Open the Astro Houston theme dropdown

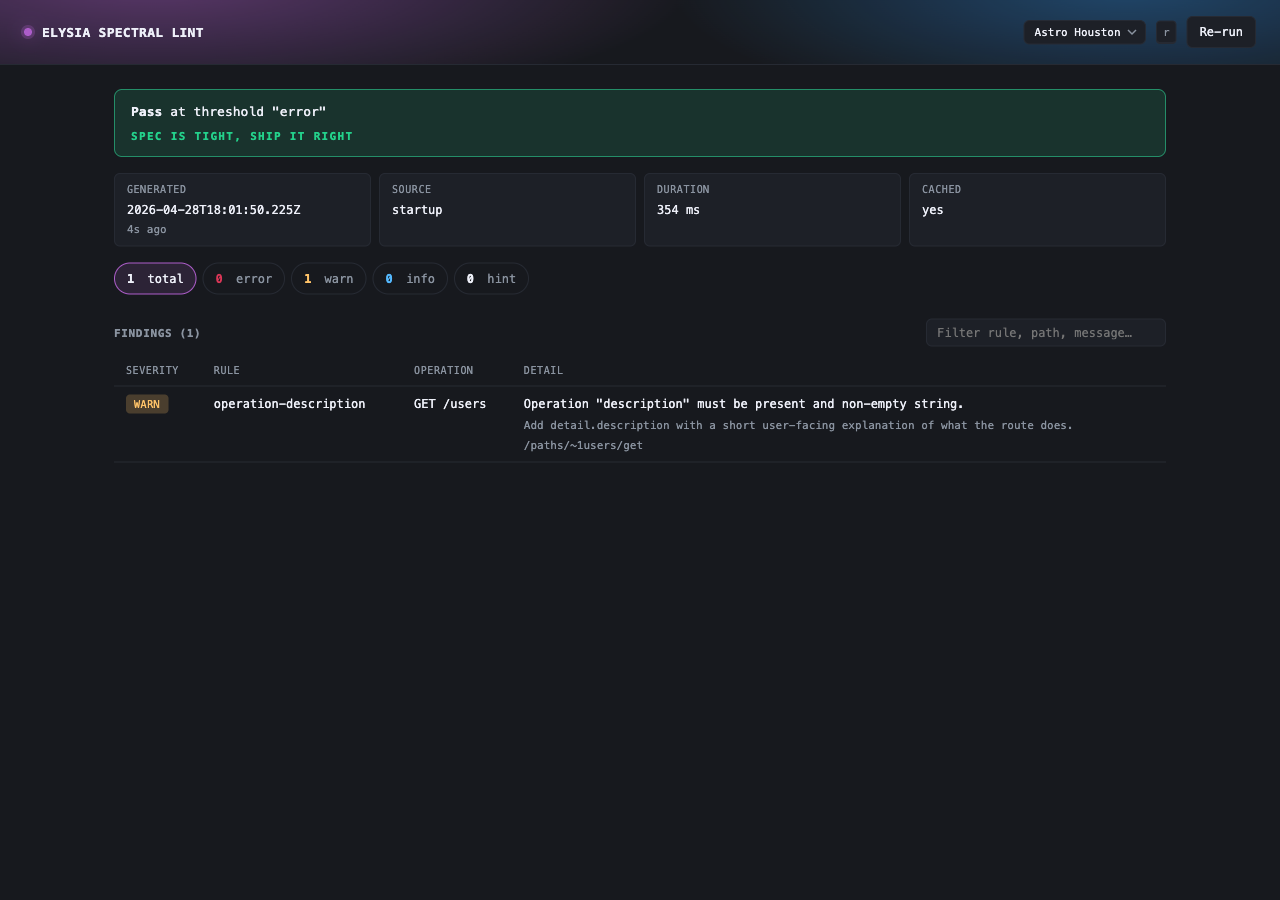[1085, 32]
